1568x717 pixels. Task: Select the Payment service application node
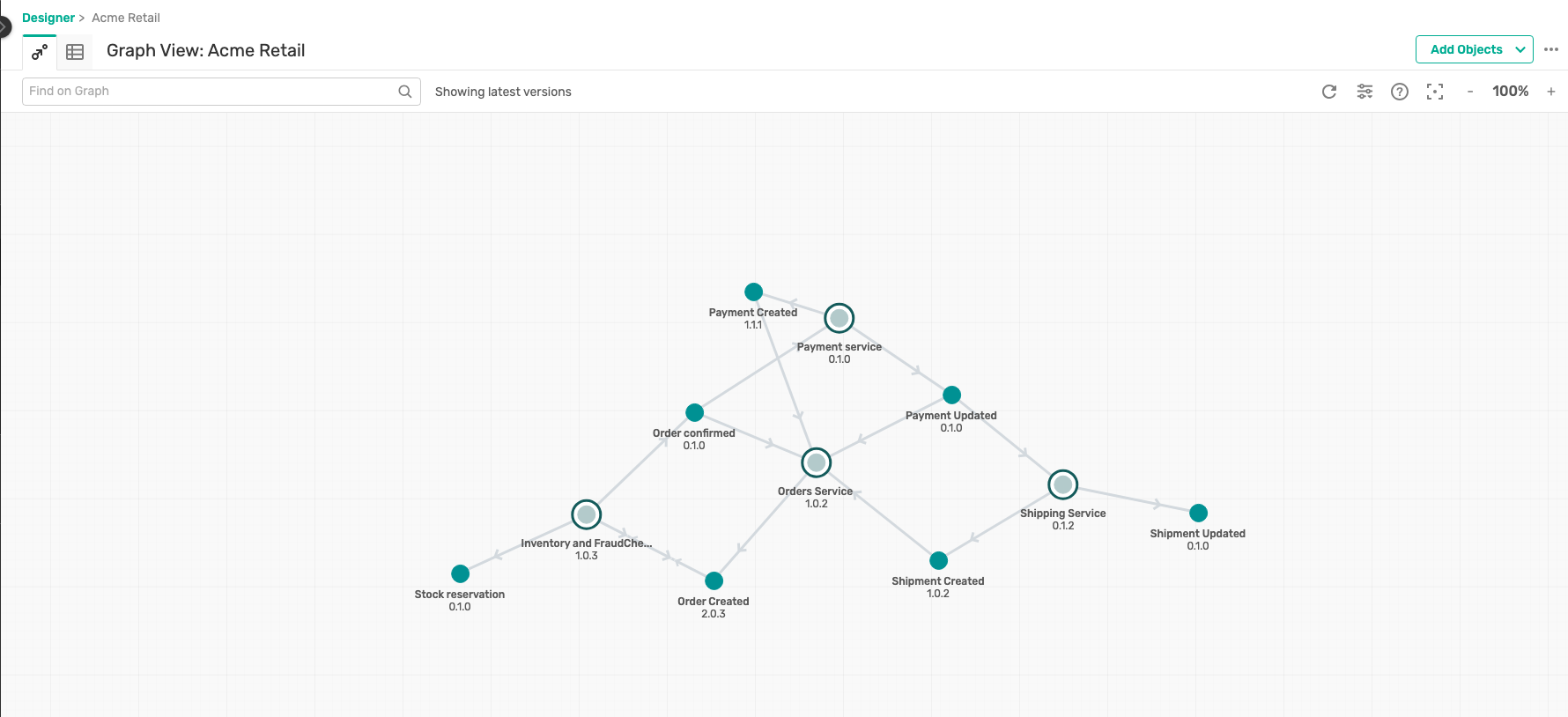coord(839,318)
